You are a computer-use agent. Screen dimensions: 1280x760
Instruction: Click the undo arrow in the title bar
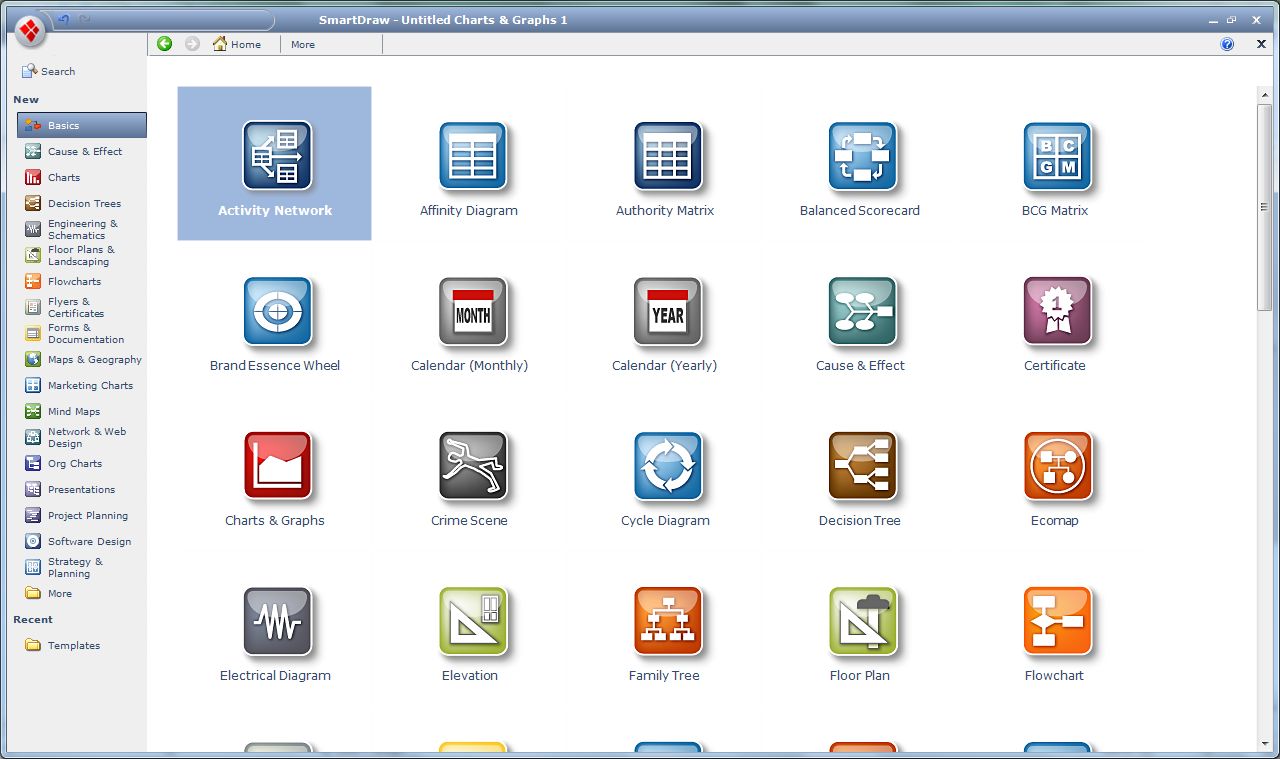coord(63,19)
